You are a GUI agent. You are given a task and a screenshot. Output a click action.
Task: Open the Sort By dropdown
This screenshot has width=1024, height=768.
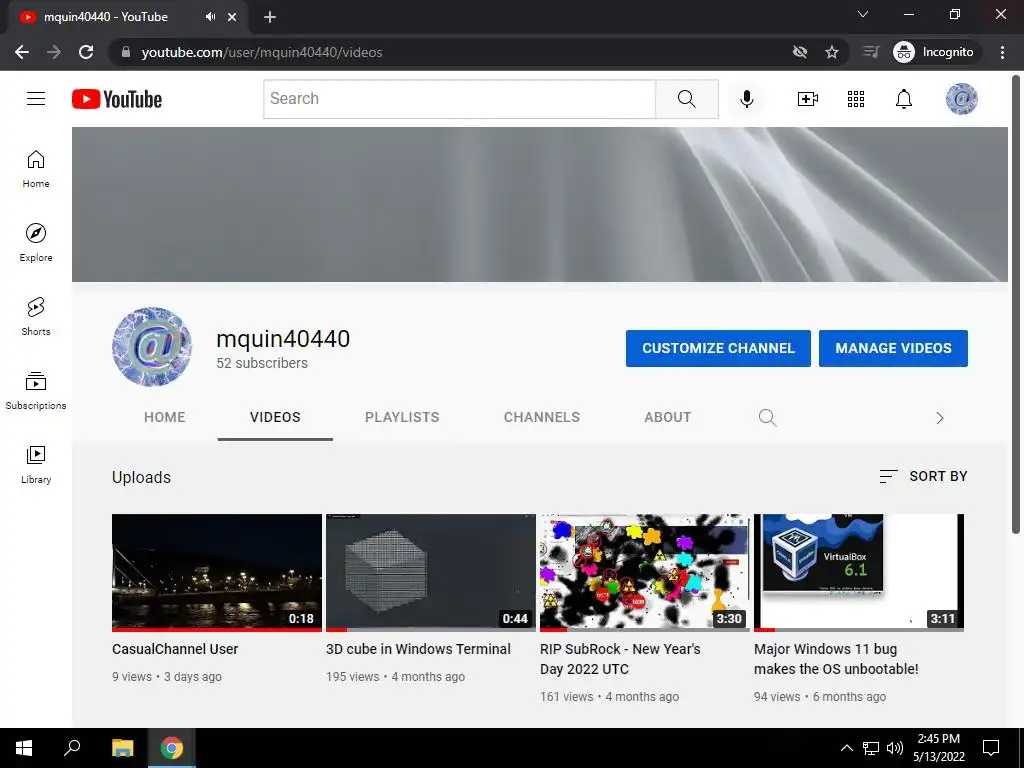923,477
